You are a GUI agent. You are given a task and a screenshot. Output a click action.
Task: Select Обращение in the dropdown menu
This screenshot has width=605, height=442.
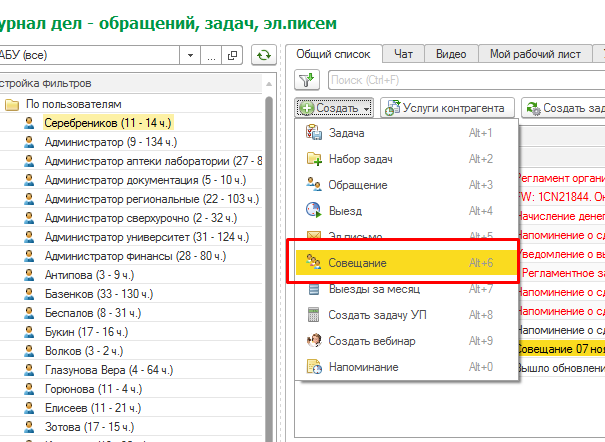[358, 185]
